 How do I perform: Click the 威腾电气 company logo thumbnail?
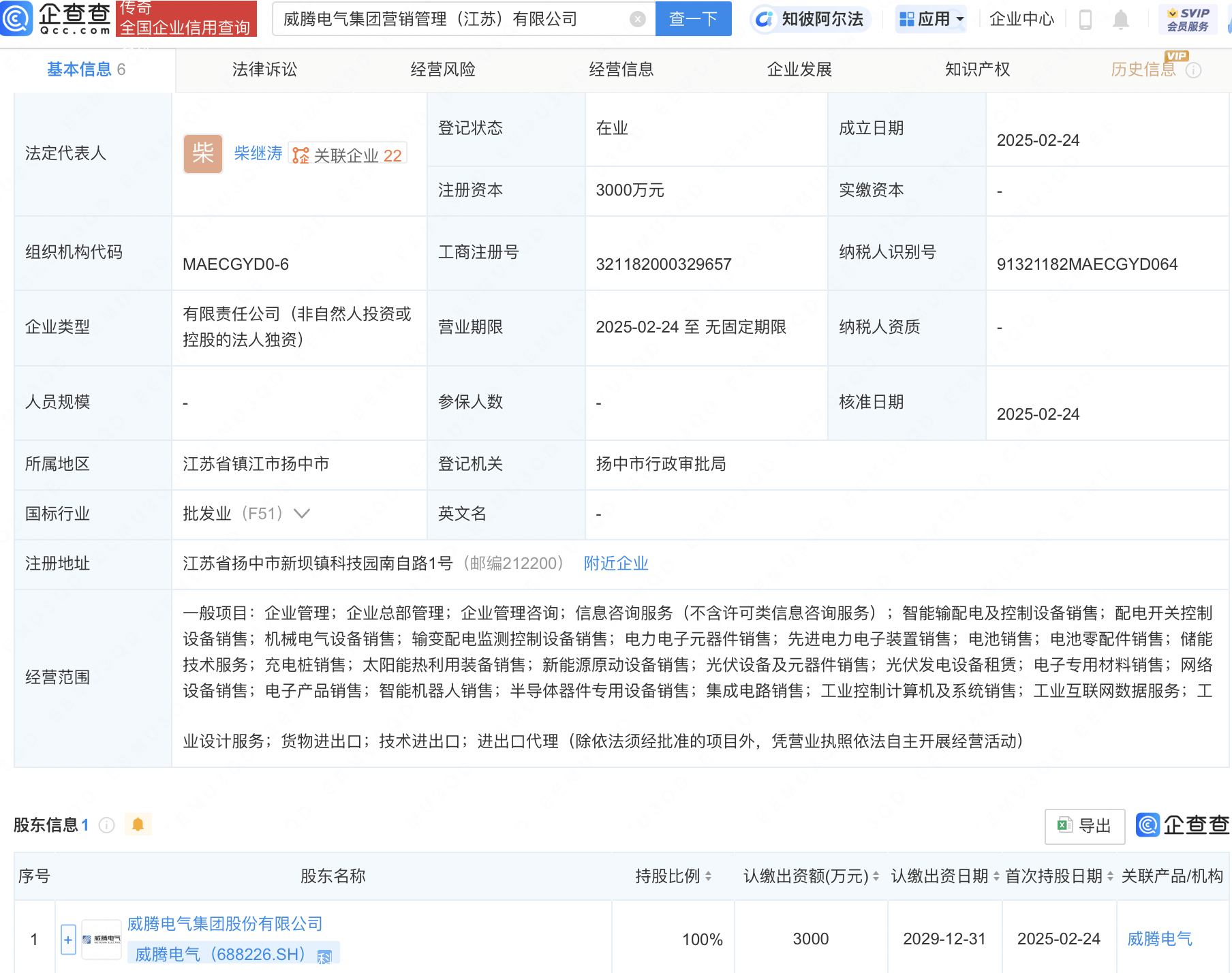102,939
